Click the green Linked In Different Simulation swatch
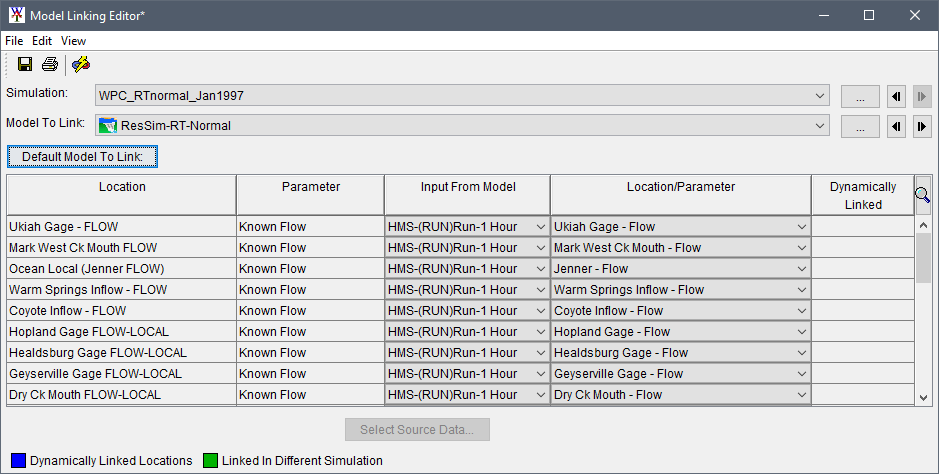 211,461
